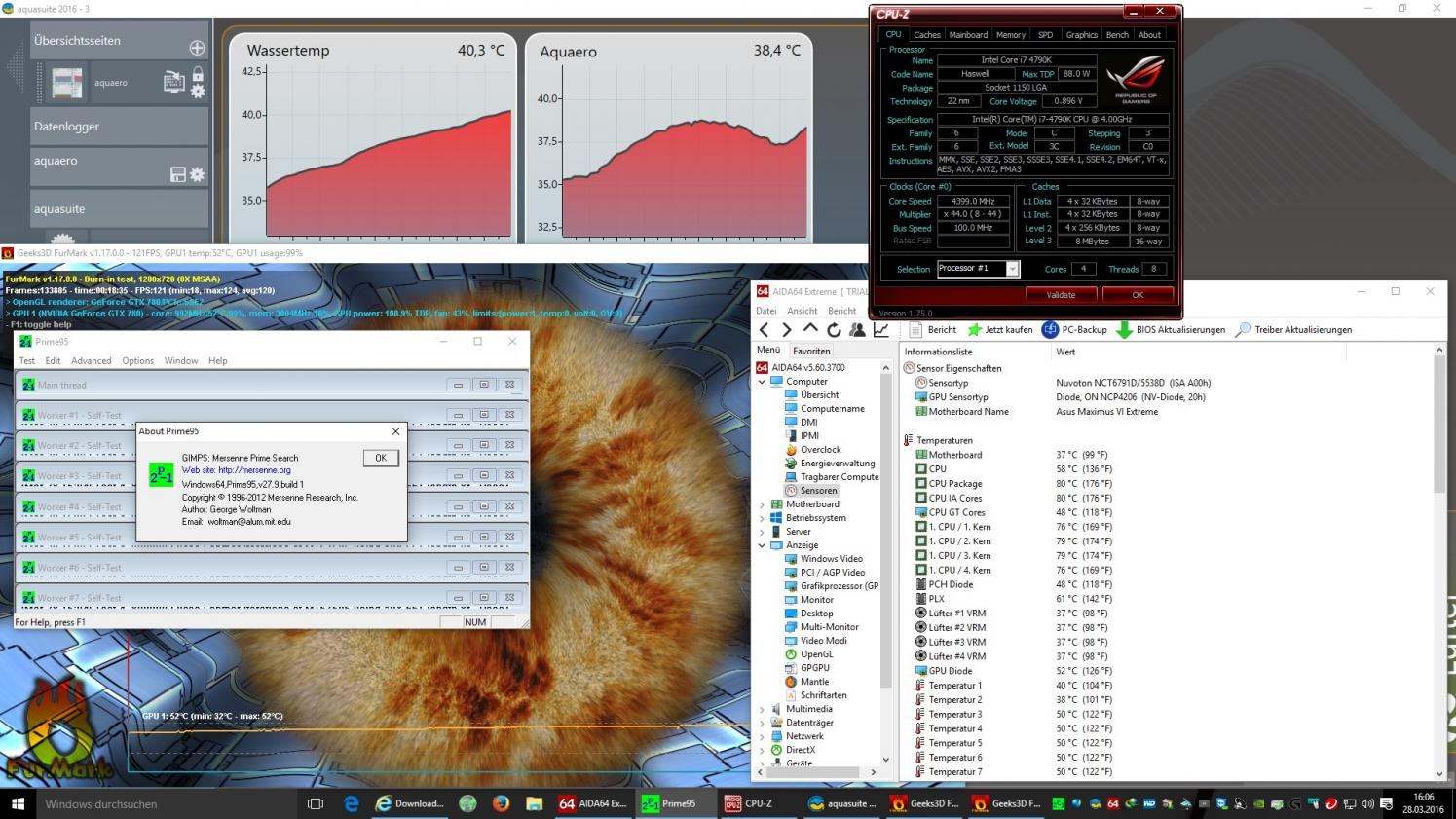Open Prime95 Window menu
Image resolution: width=1456 pixels, height=819 pixels.
[x=181, y=360]
